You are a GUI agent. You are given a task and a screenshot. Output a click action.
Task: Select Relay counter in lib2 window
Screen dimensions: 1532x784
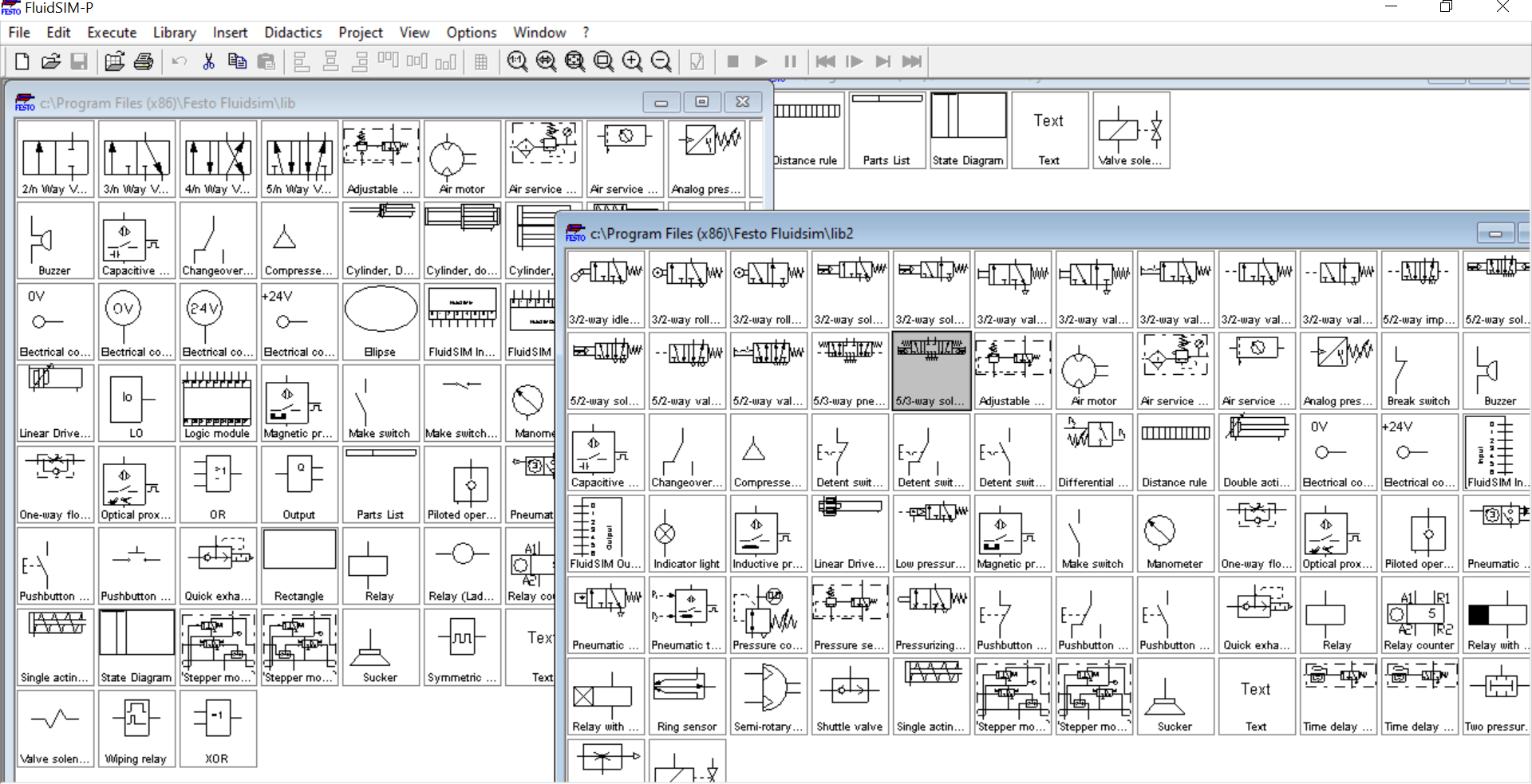click(1419, 615)
